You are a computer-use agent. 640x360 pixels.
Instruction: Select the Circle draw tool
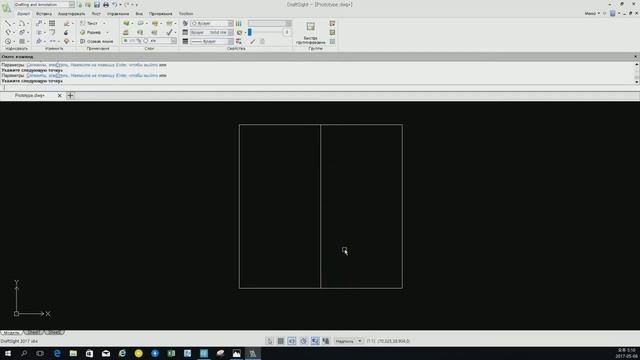point(8,41)
